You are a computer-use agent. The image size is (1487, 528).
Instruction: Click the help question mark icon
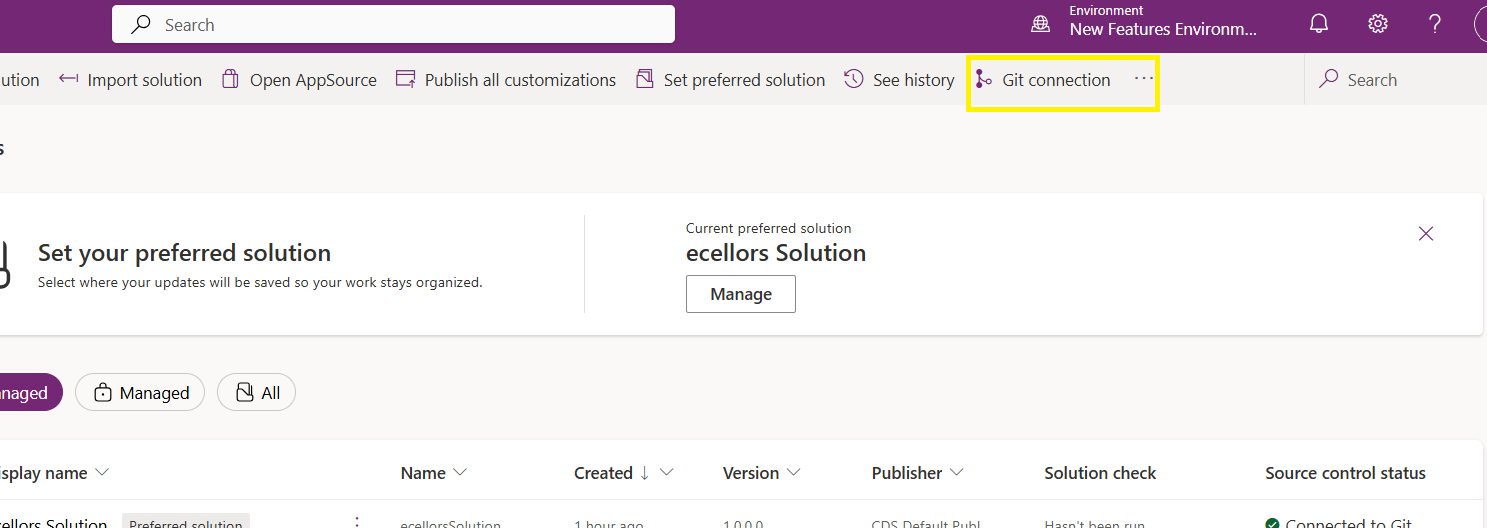[x=1435, y=24]
